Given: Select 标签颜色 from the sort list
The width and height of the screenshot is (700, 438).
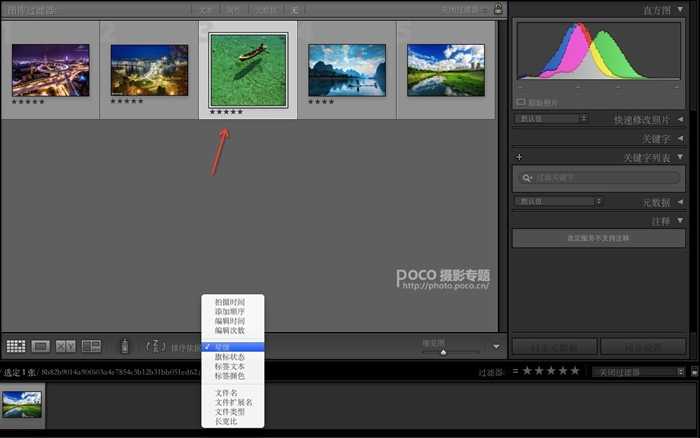Looking at the screenshot, I should [229, 375].
